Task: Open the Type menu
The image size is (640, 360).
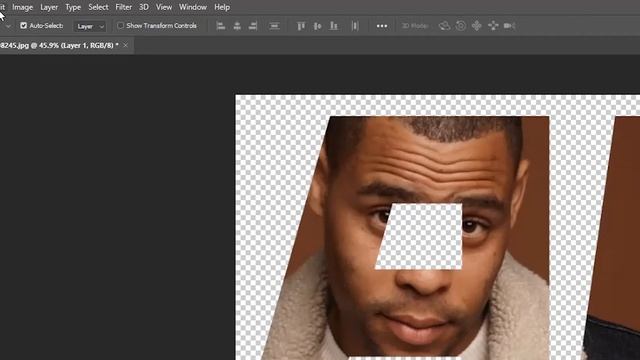Action: click(73, 7)
